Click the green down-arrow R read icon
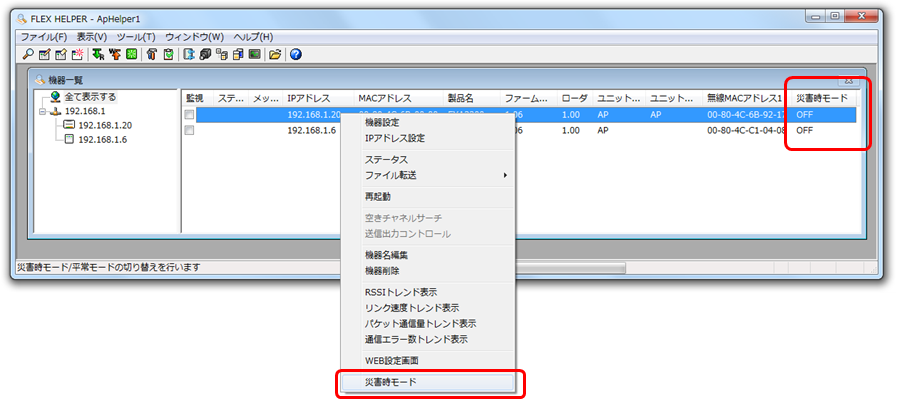This screenshot has width=897, height=401. click(98, 55)
